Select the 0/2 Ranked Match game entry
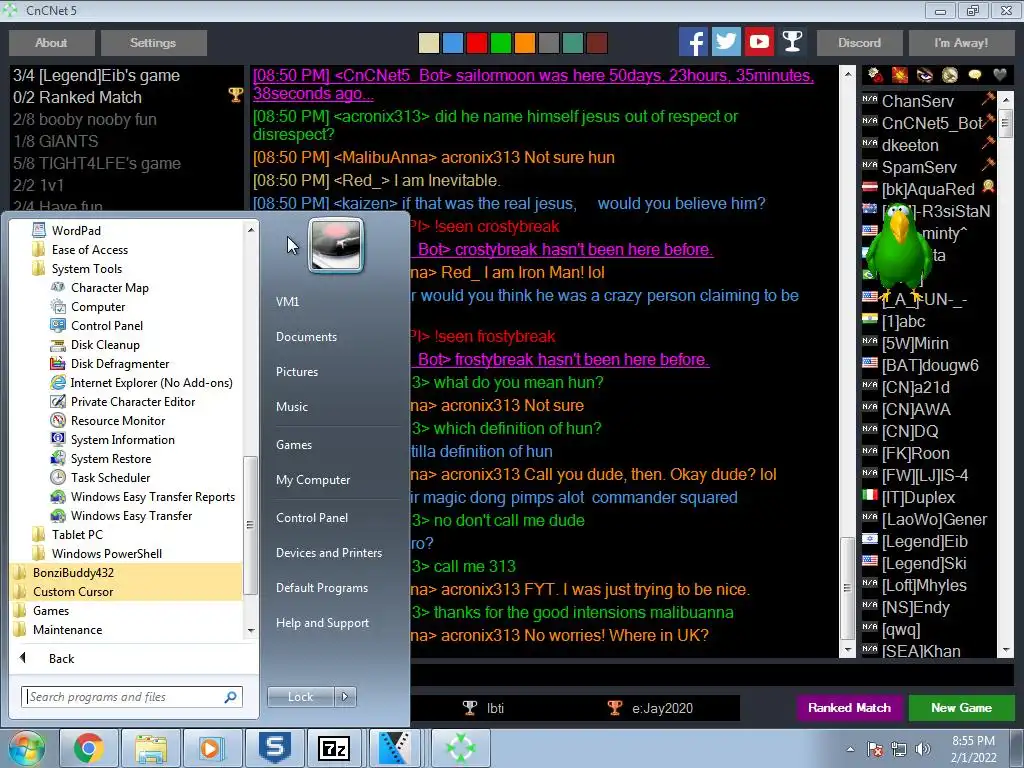Image resolution: width=1024 pixels, height=768 pixels. [127, 97]
